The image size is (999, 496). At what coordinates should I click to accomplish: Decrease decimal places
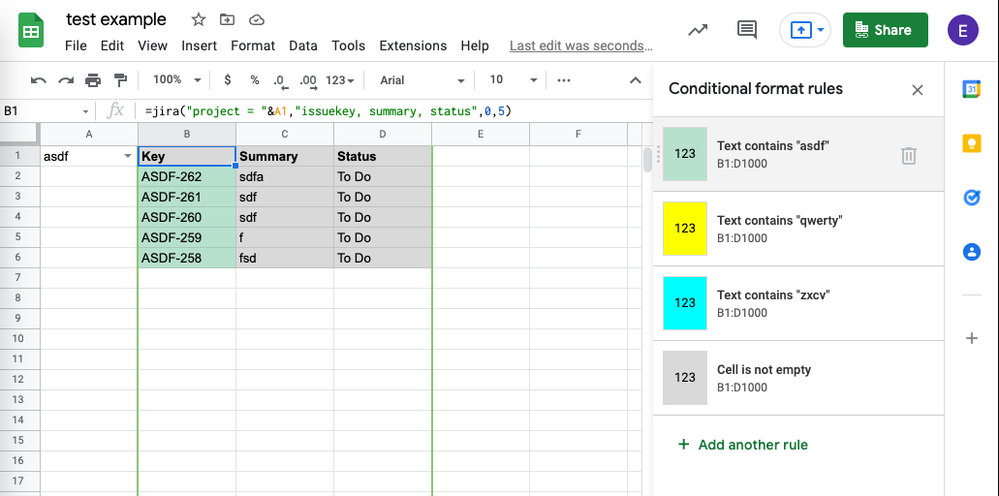(x=280, y=80)
